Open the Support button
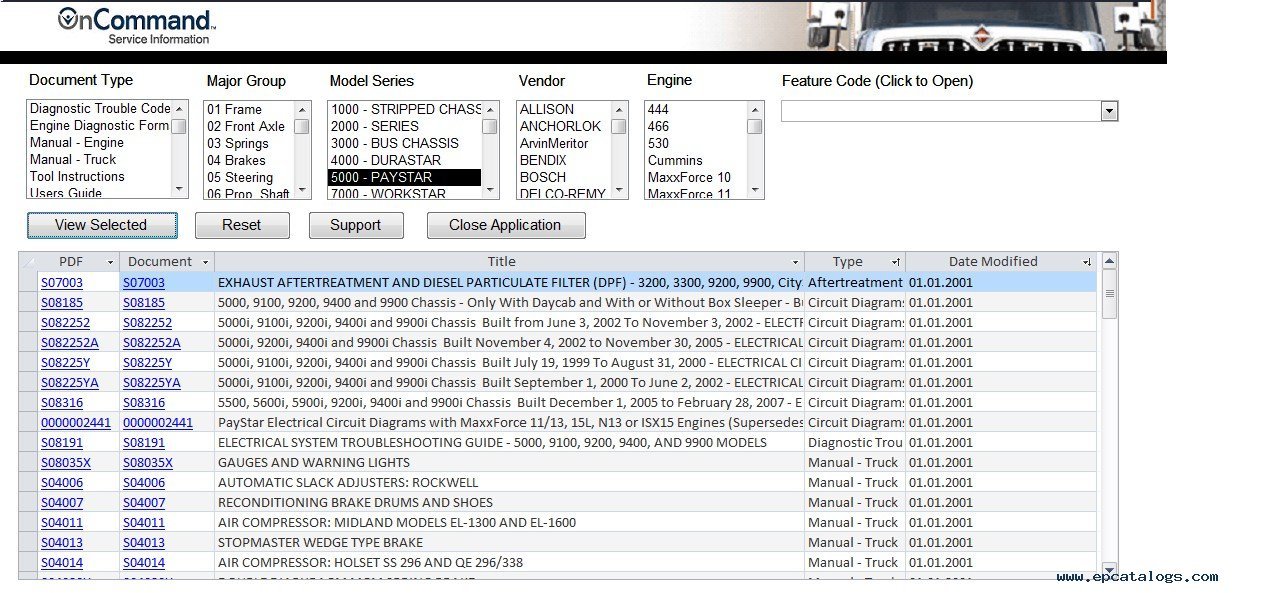1269x593 pixels. pos(356,225)
